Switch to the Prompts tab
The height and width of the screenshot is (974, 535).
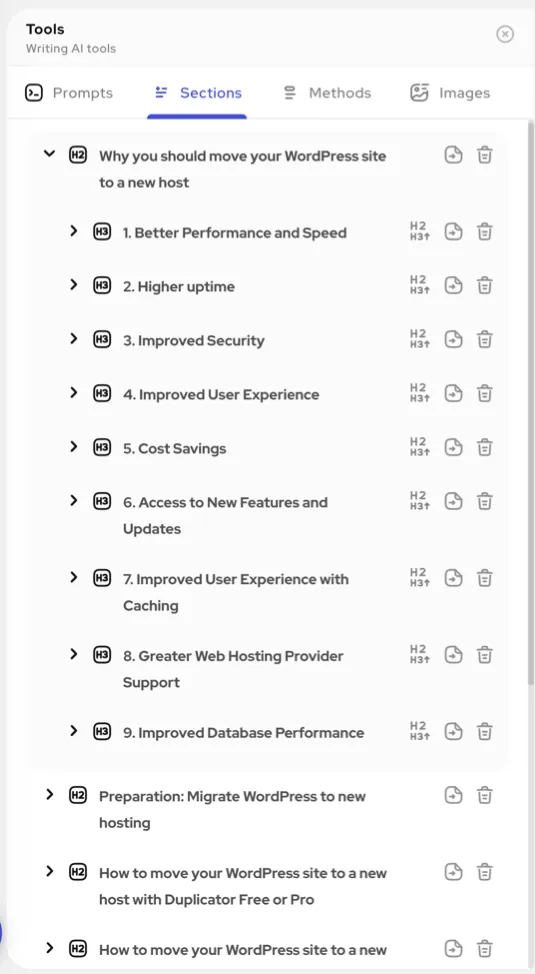point(69,93)
